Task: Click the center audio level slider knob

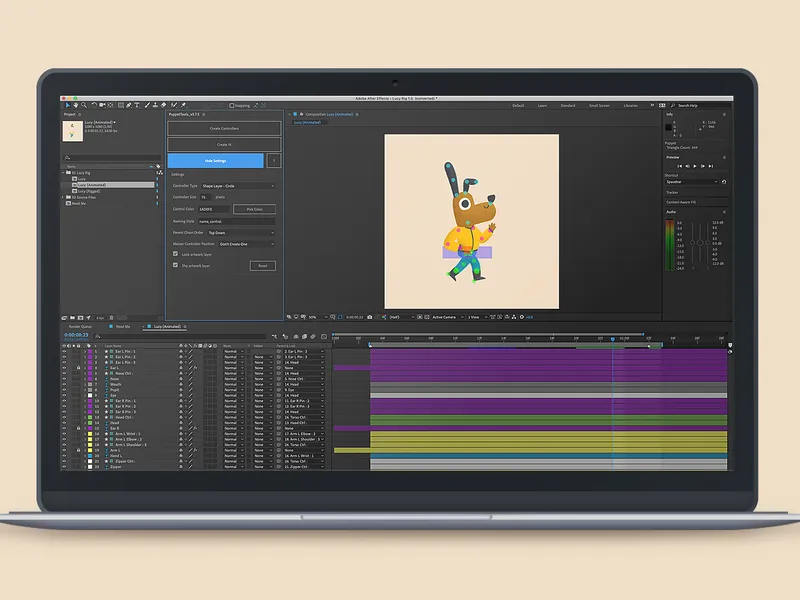Action: click(x=700, y=243)
